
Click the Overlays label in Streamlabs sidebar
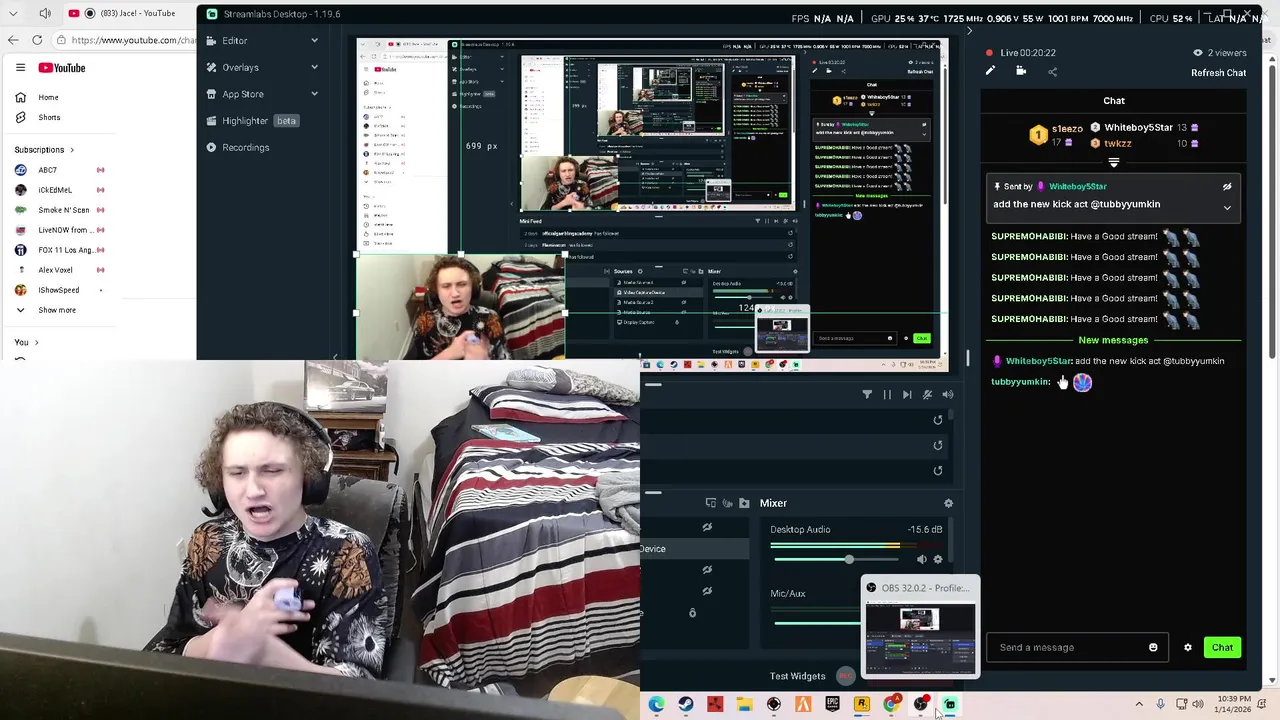coord(240,67)
